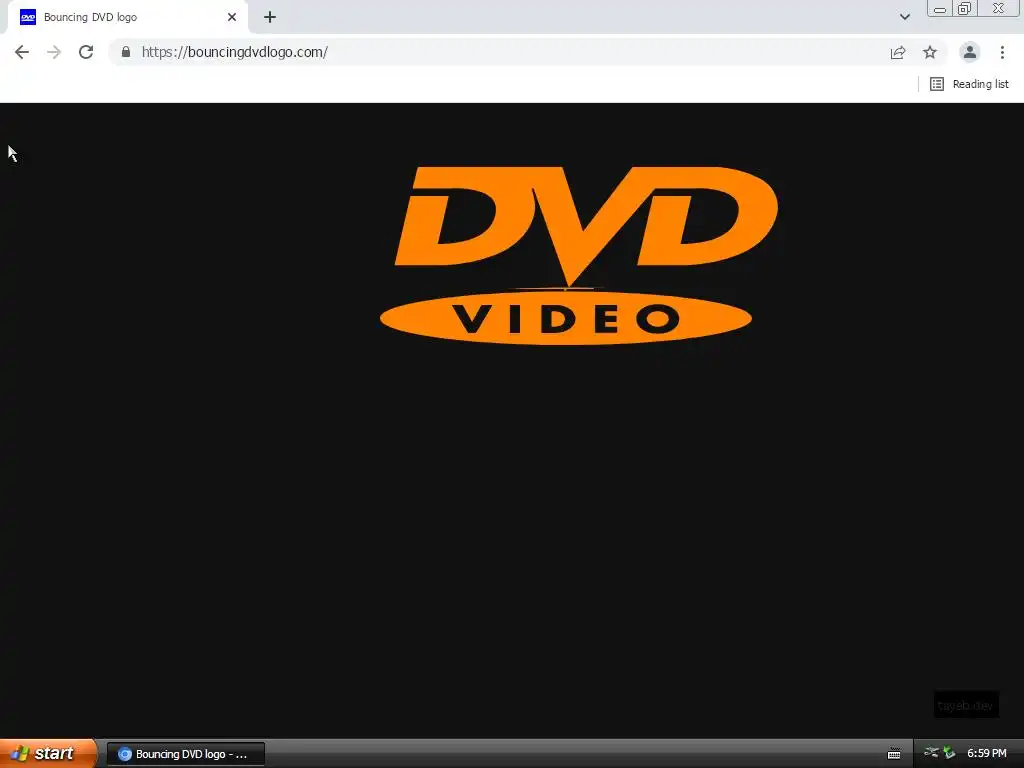Viewport: 1024px width, 768px height.
Task: View site security lock info
Action: pos(126,52)
